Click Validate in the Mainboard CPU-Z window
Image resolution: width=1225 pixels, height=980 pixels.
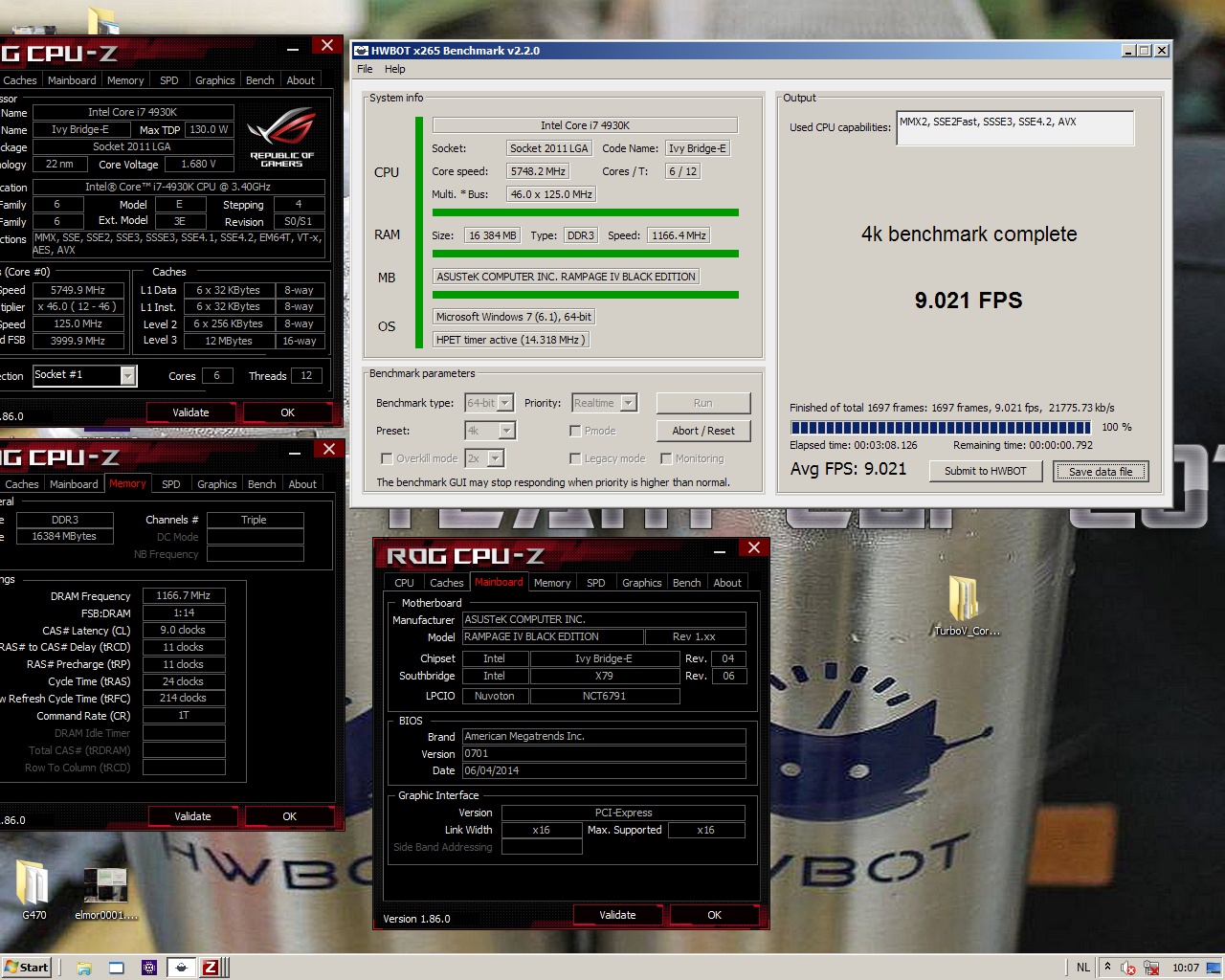[x=617, y=915]
